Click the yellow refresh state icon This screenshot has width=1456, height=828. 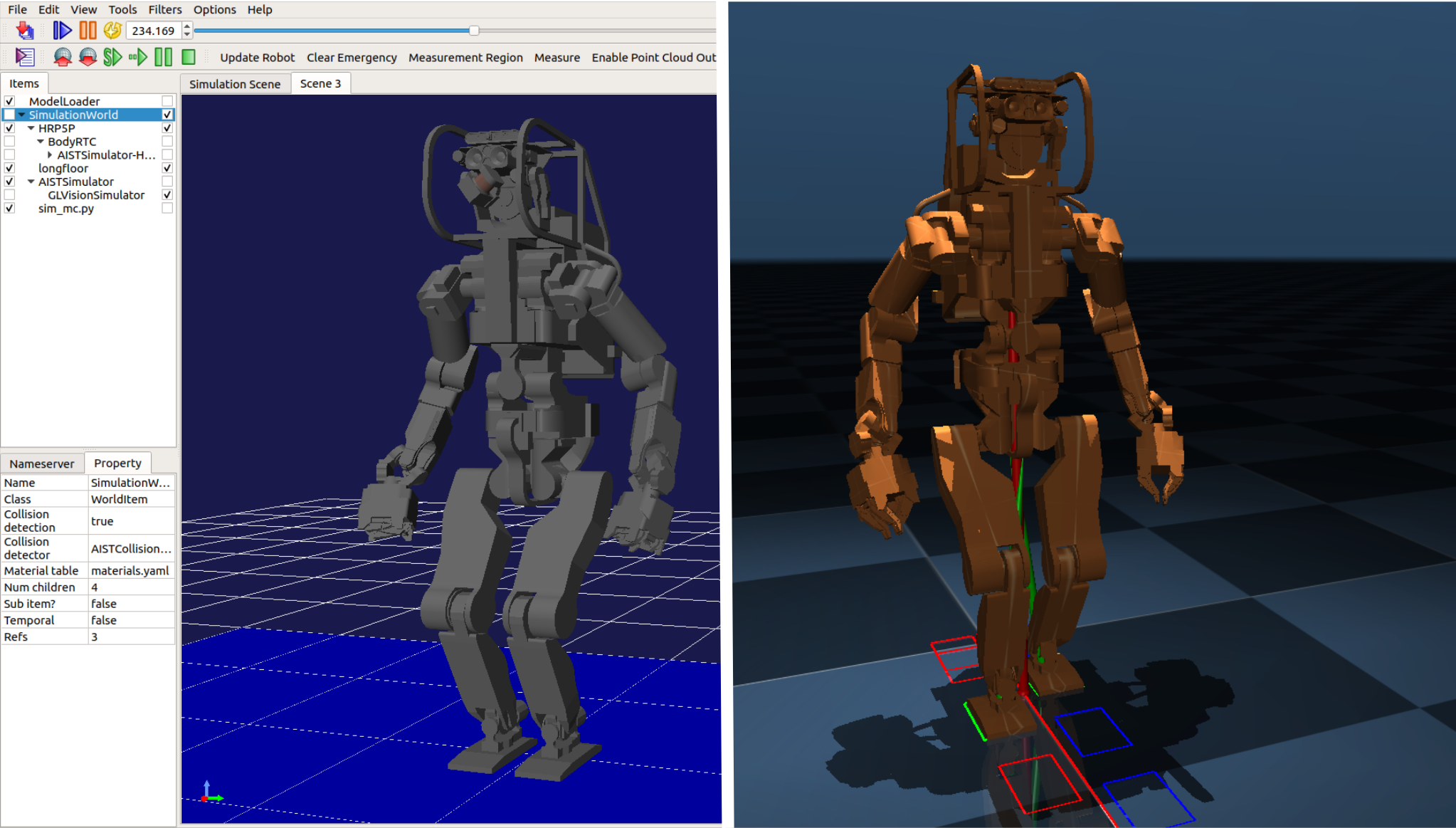click(x=112, y=30)
